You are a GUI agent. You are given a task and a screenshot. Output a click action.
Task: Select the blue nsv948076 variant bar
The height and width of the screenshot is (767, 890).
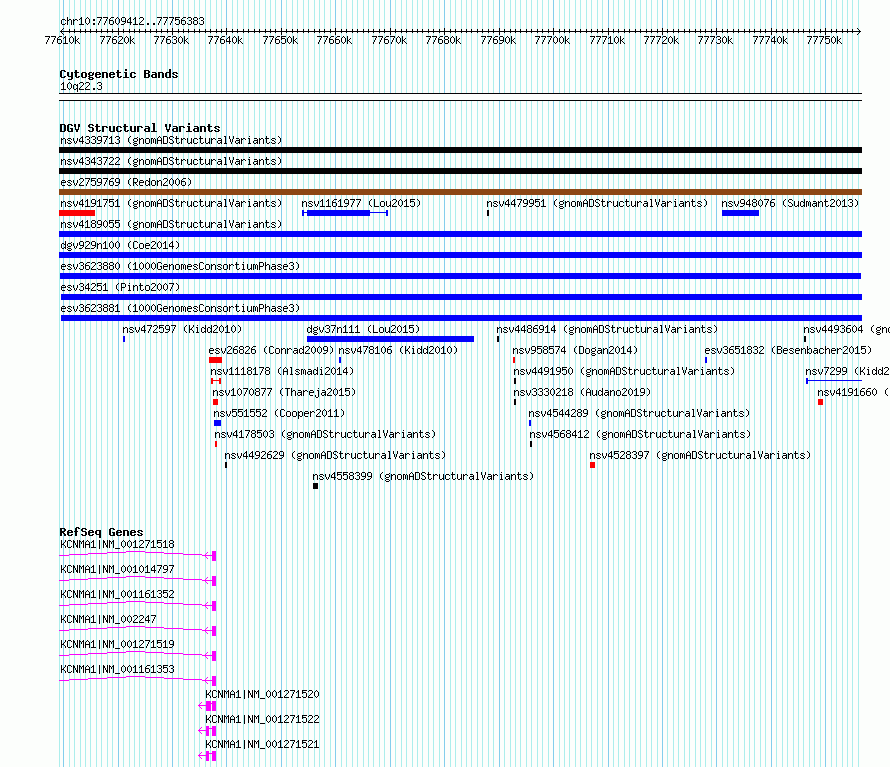[740, 213]
